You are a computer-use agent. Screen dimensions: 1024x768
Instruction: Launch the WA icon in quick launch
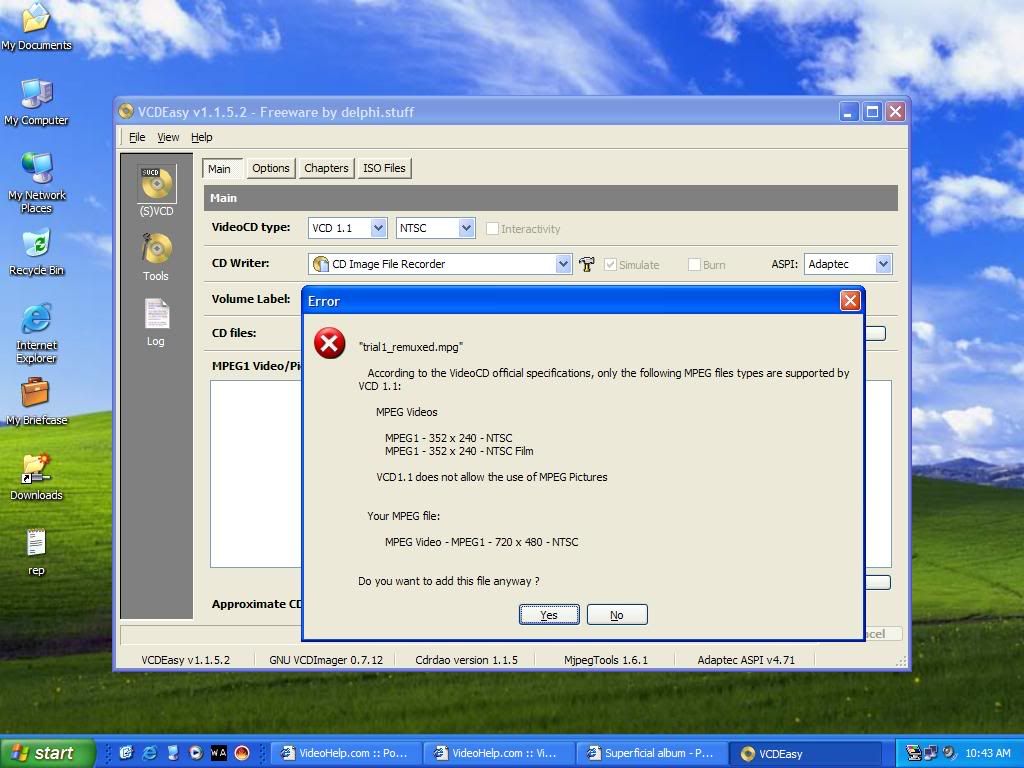coord(219,753)
